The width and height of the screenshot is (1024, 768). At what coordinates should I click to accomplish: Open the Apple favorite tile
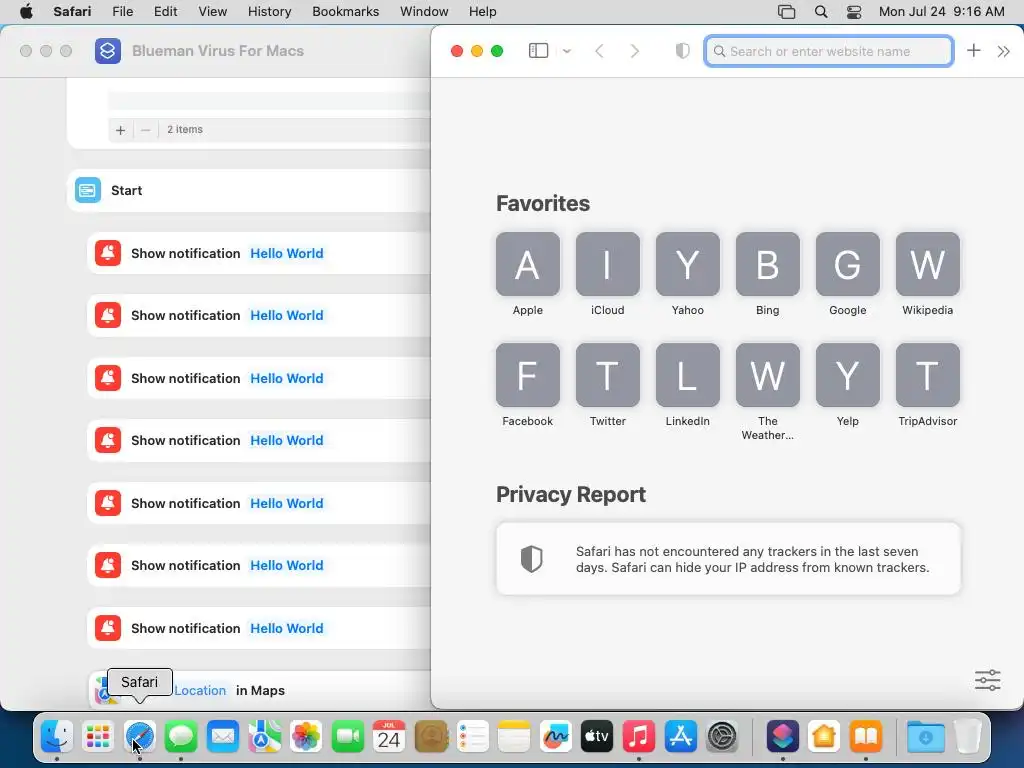tap(528, 264)
